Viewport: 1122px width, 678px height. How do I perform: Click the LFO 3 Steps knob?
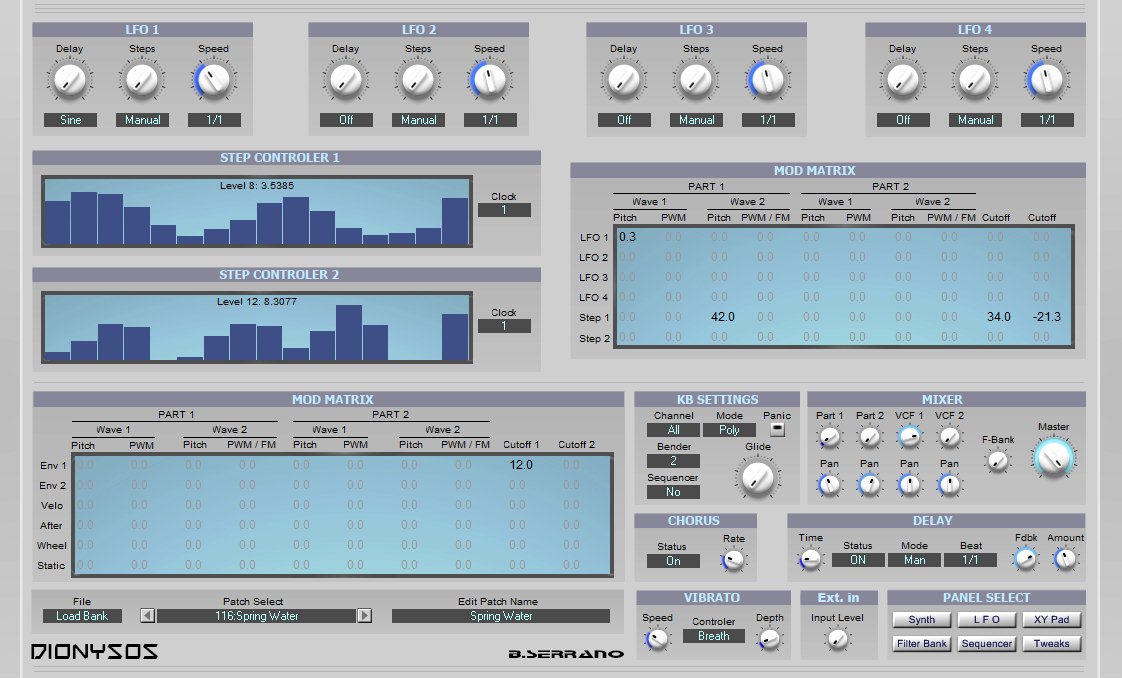(x=696, y=81)
